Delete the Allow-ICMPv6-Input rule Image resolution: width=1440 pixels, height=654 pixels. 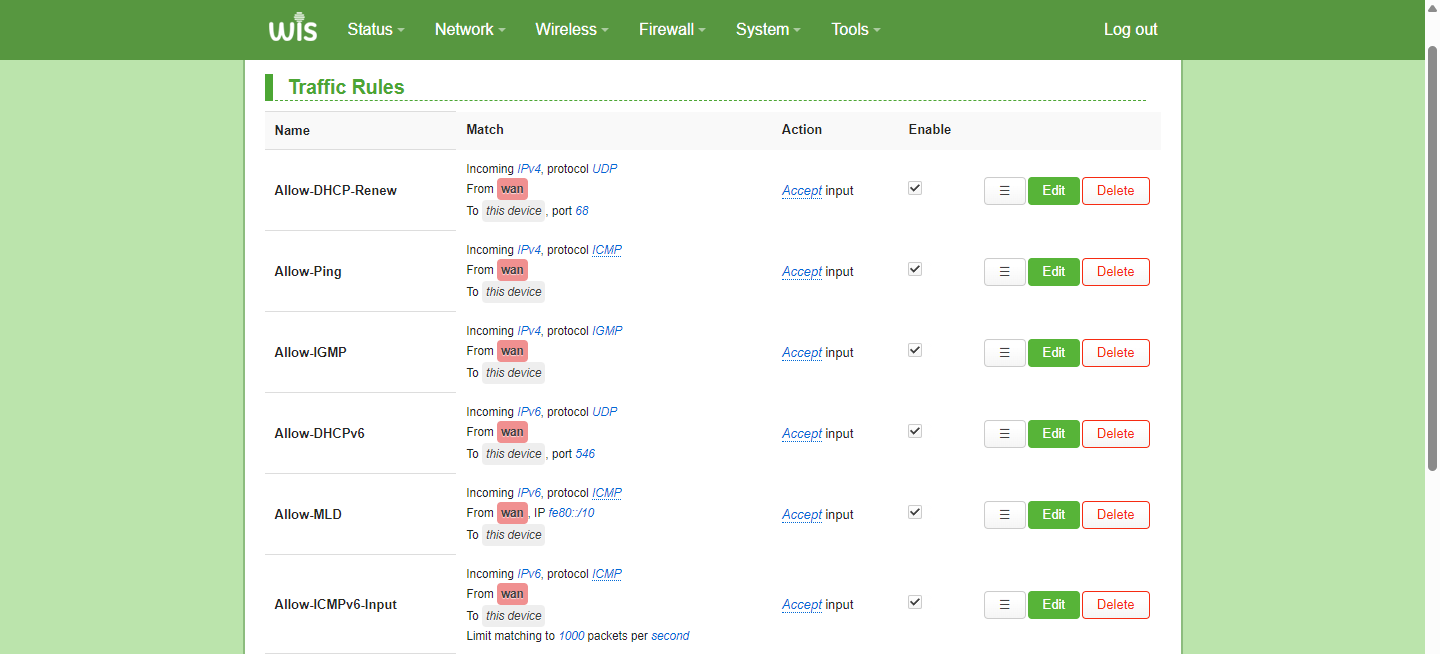click(1116, 605)
